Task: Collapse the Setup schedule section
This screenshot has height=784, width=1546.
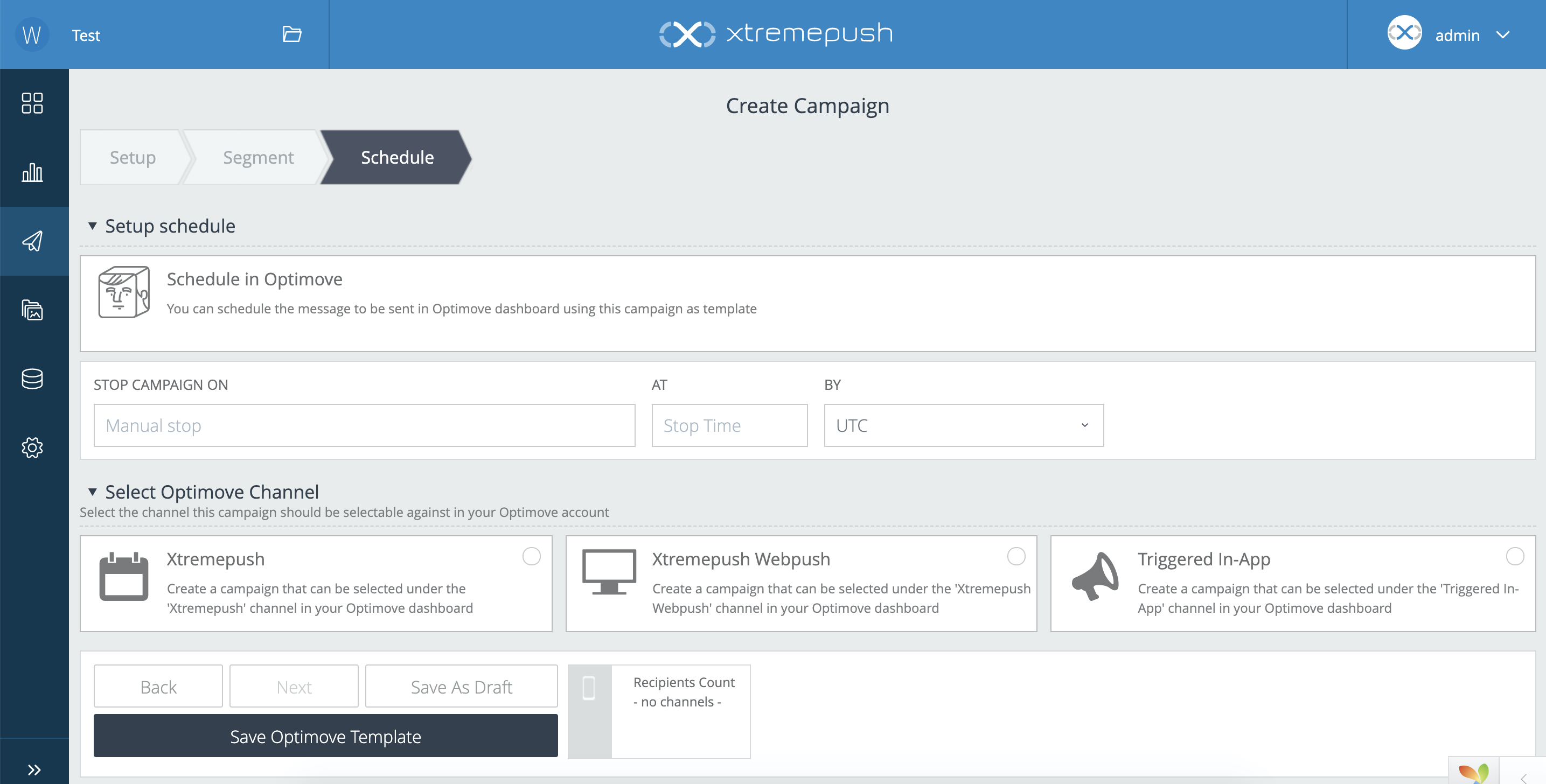Action: [x=93, y=226]
